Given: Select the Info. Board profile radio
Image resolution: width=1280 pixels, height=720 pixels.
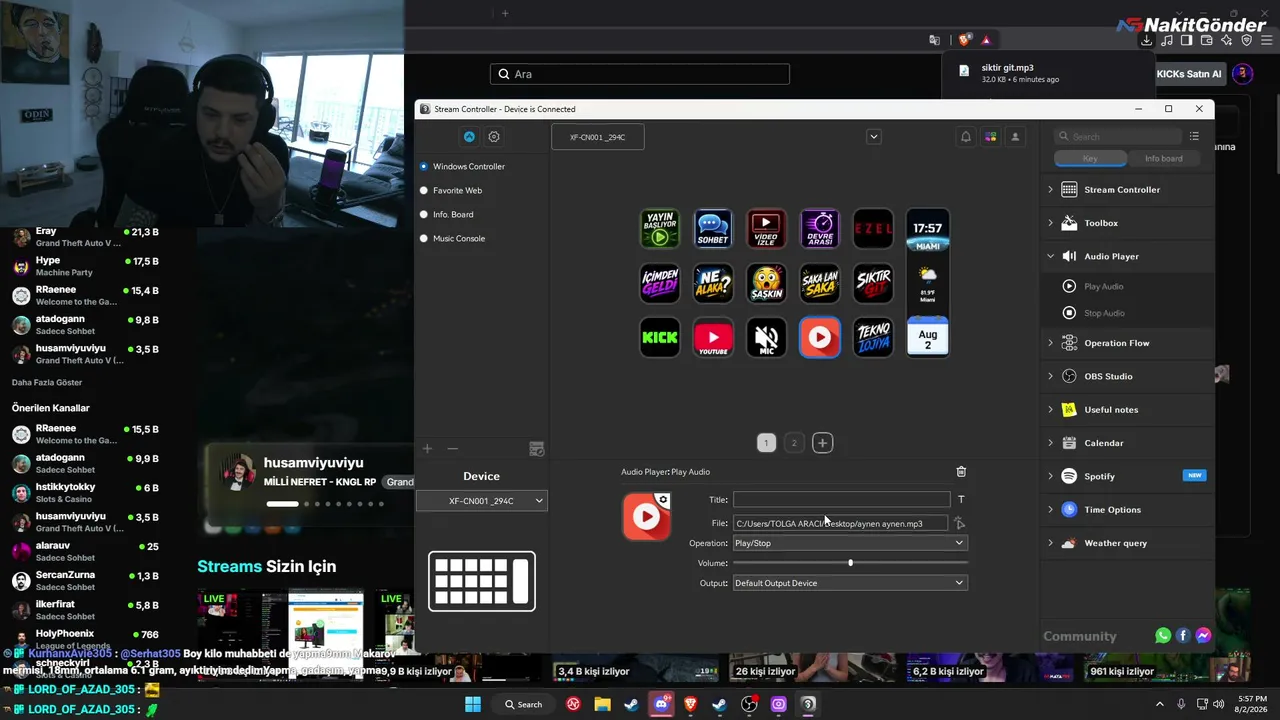Looking at the screenshot, I should pos(424,214).
